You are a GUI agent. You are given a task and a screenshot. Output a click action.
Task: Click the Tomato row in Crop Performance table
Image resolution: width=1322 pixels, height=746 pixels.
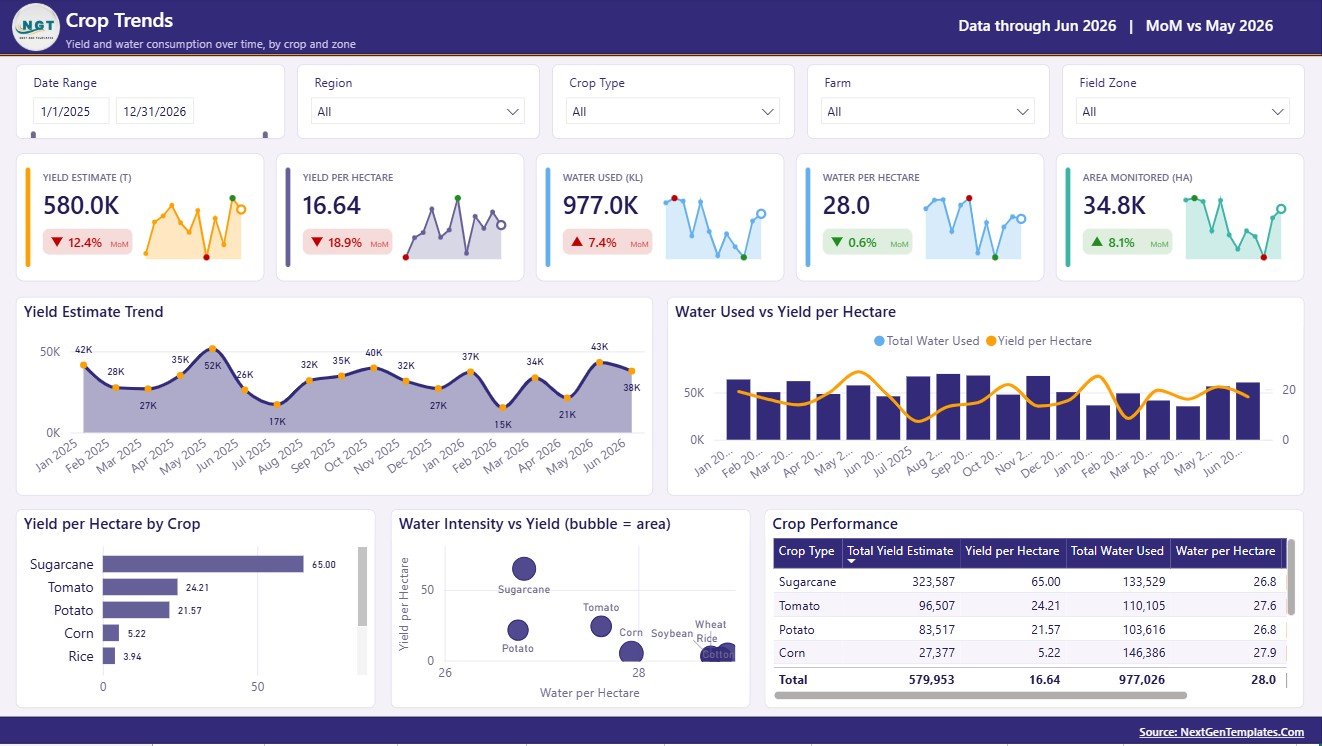[x=1028, y=606]
